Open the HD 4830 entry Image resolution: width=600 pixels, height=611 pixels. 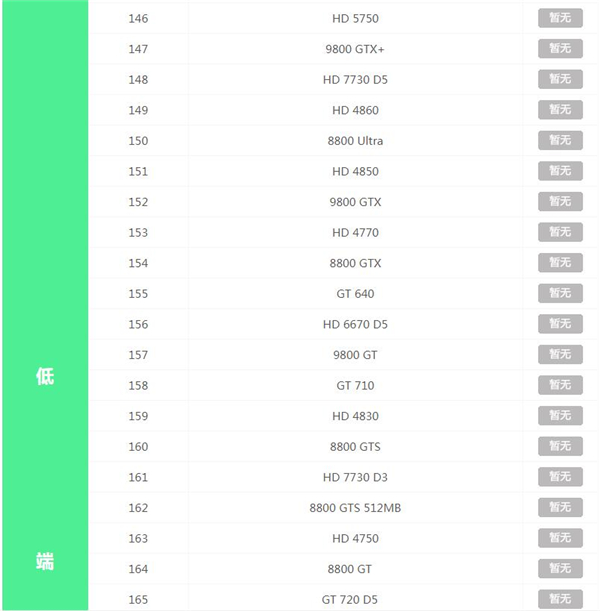click(355, 416)
